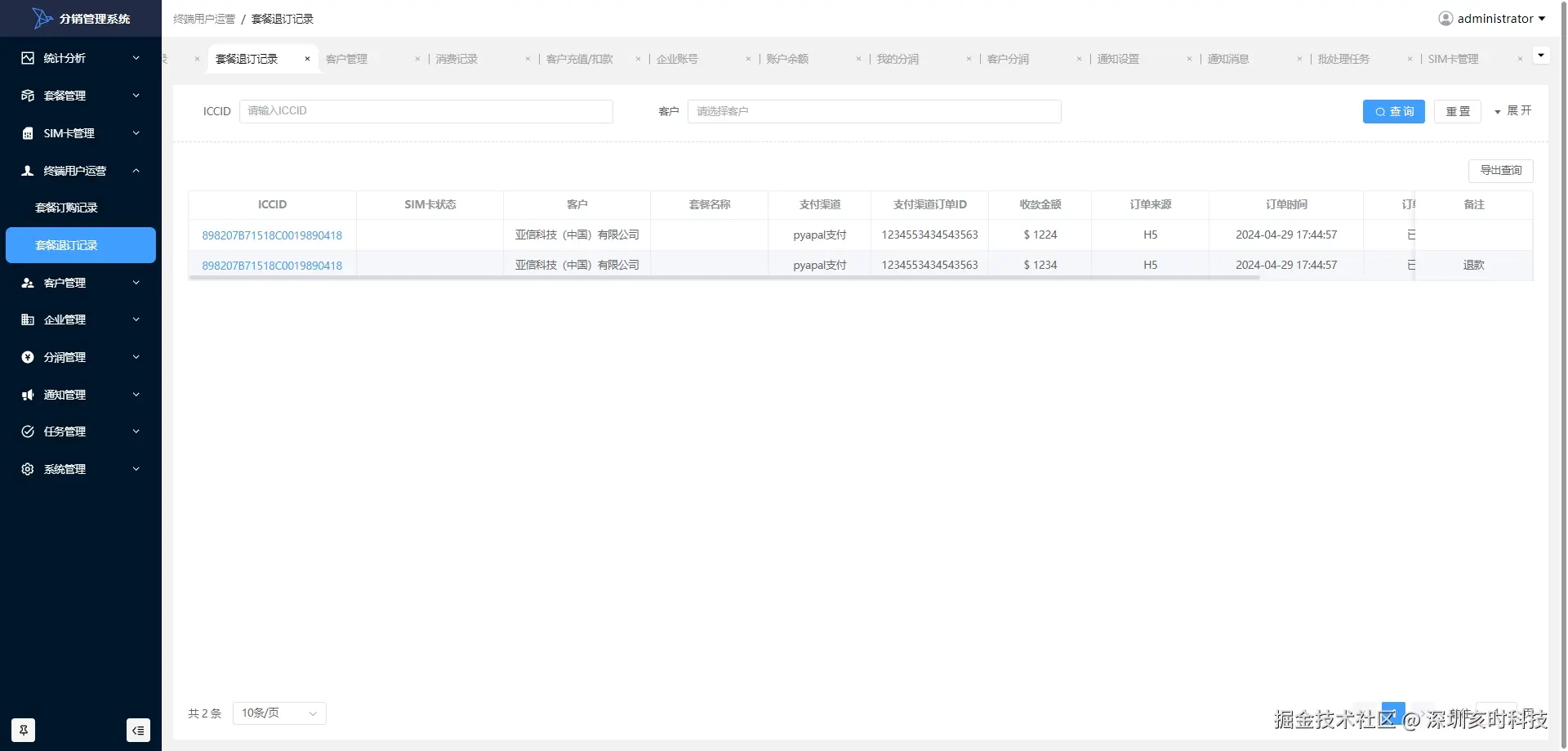Click the 查询 search button
Screen dimensions: 1568x751
pos(1394,111)
